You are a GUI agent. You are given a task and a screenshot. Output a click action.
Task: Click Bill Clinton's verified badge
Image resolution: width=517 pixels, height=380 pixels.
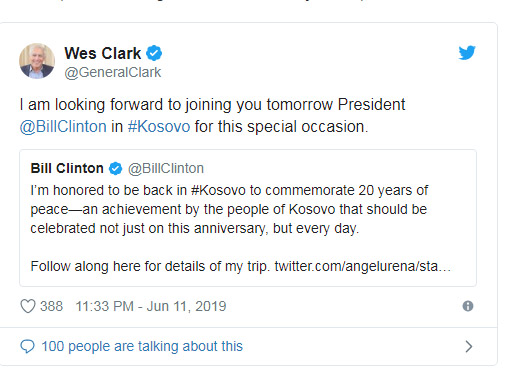[116, 168]
